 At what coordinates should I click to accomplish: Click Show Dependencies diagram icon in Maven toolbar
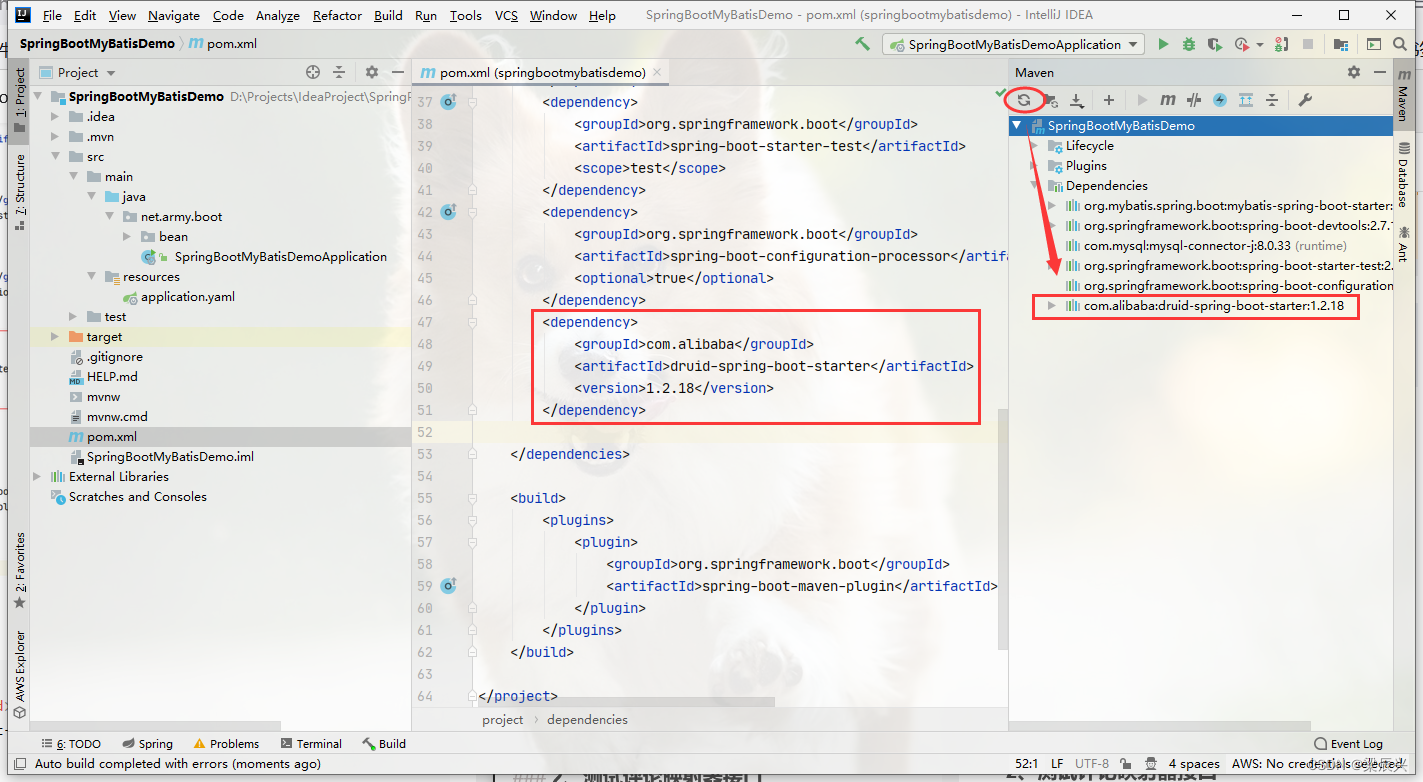coord(1246,100)
